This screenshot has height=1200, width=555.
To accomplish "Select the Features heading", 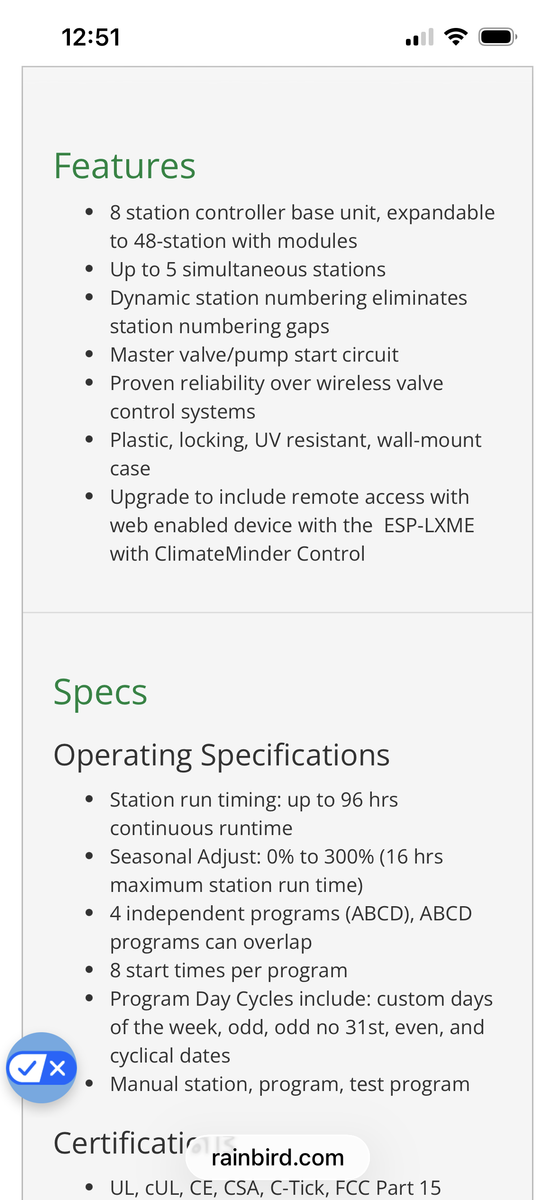I will (x=125, y=166).
